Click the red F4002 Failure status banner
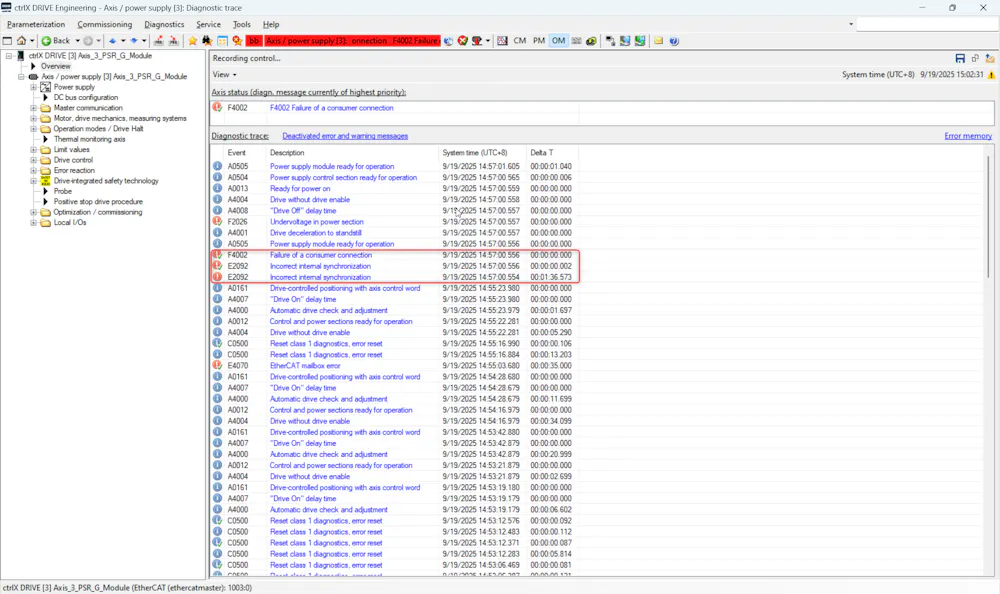Screen dimensions: 1000x594 (352, 41)
